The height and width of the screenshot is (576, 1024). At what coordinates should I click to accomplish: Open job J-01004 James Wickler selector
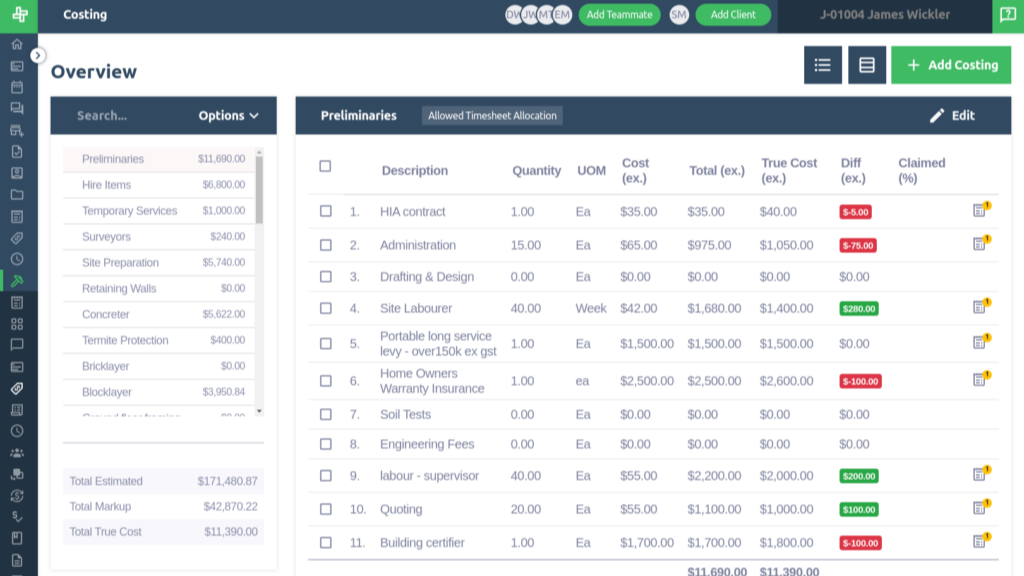click(x=885, y=15)
